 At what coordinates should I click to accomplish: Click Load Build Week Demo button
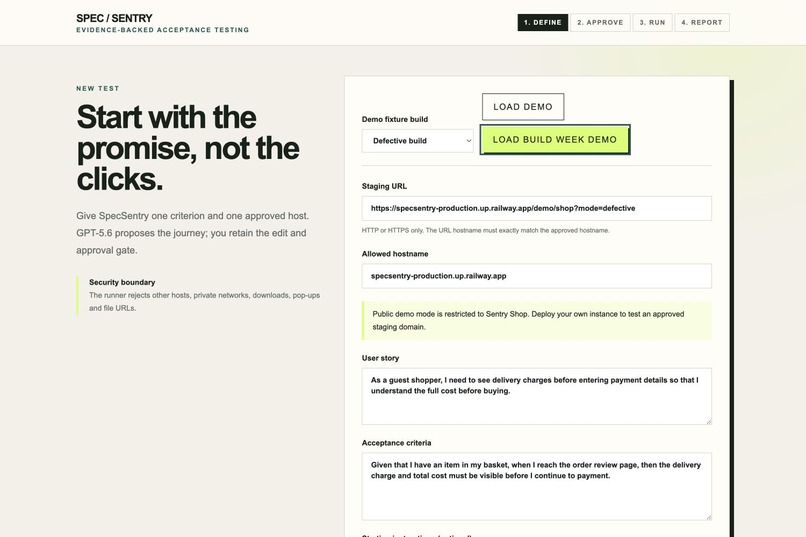point(555,139)
